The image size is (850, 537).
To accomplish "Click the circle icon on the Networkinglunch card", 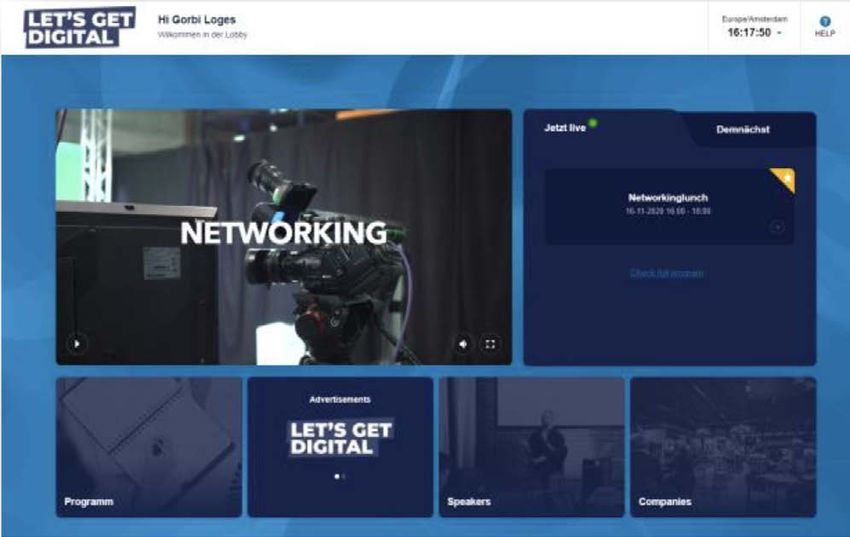I will (777, 227).
